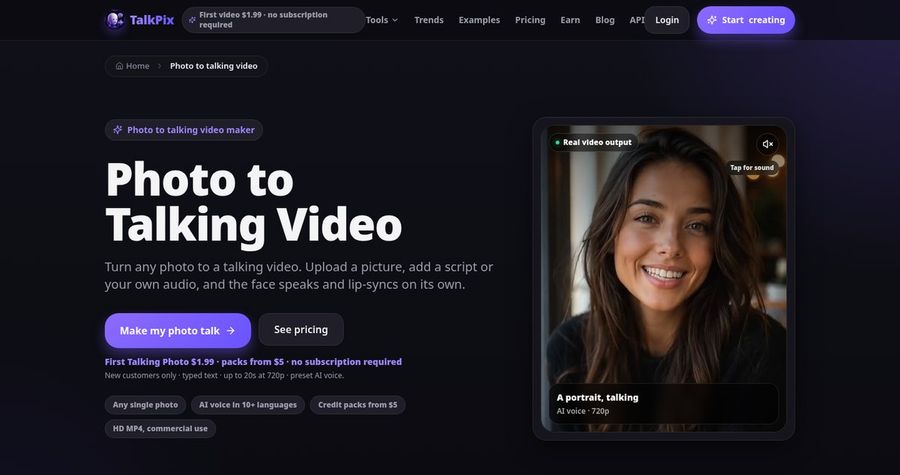This screenshot has height=475, width=900.
Task: Click sparkle icon in Start creating button
Action: (712, 20)
